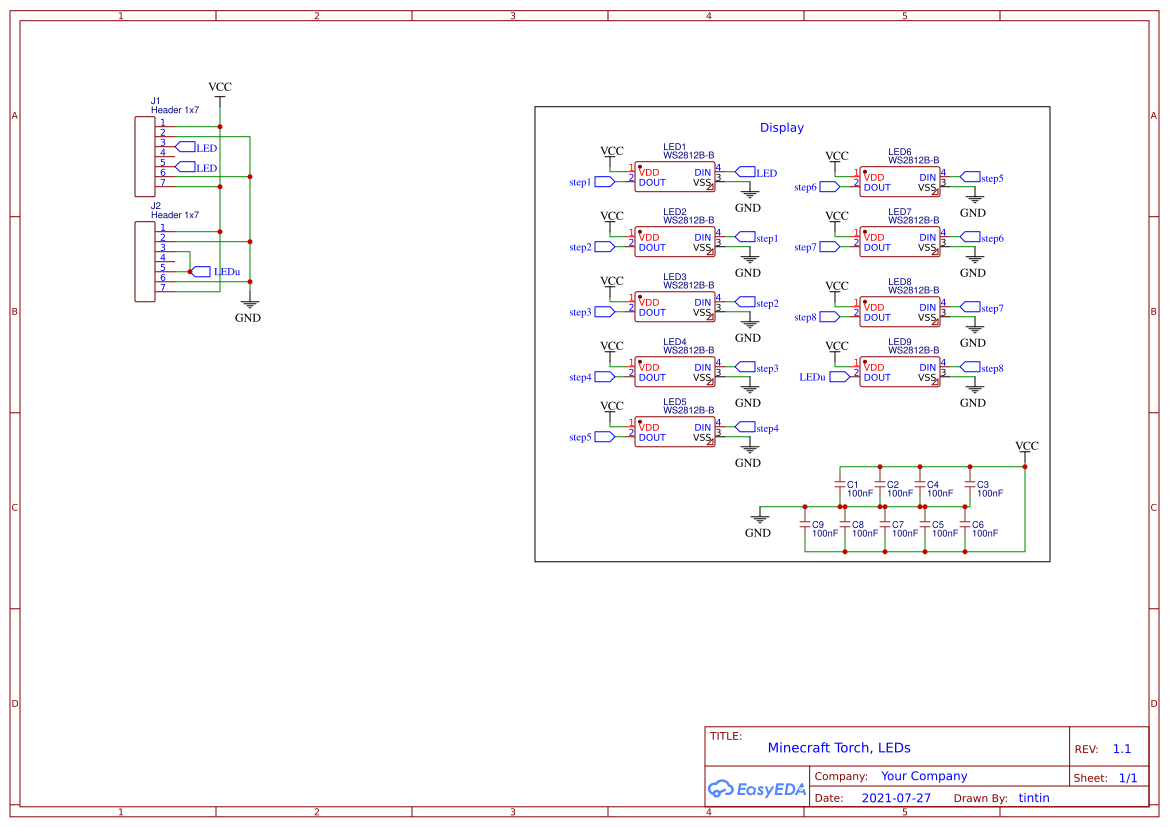Select the date value 2021-07-27
This screenshot has height=827, width=1169.
tap(896, 798)
